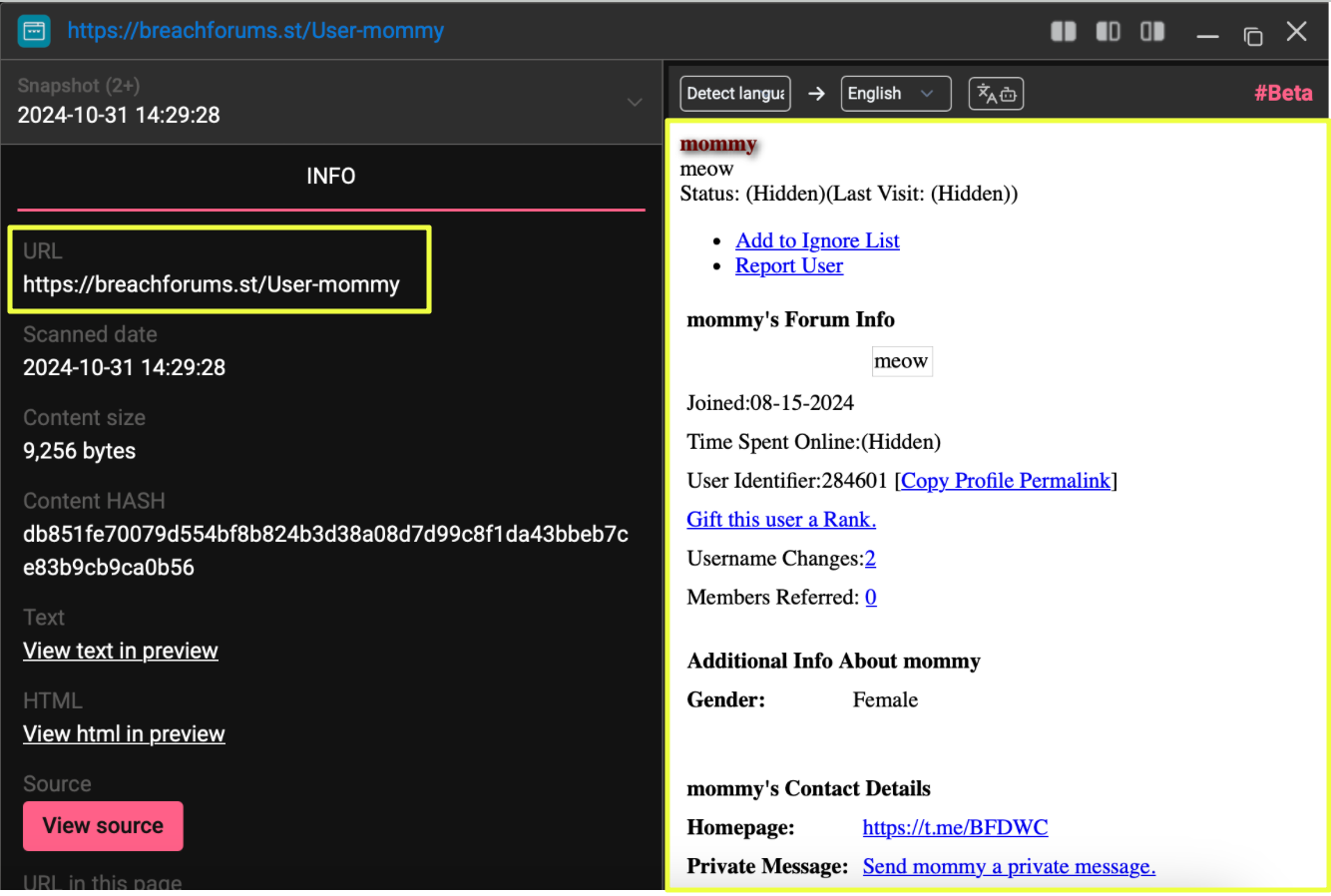Click the AI translate icon button

(x=996, y=94)
